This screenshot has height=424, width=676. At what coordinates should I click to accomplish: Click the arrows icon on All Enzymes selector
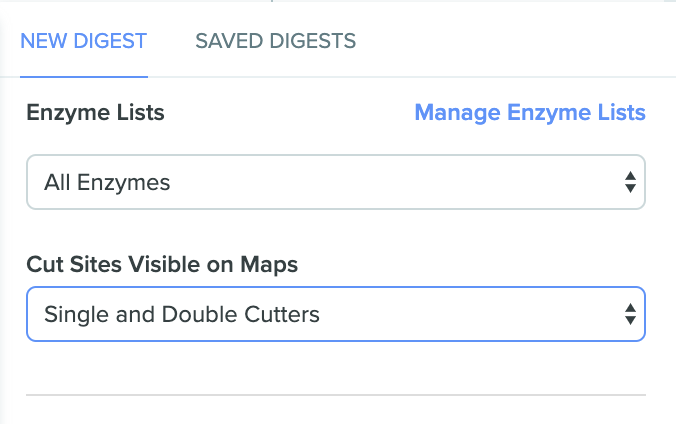(630, 182)
